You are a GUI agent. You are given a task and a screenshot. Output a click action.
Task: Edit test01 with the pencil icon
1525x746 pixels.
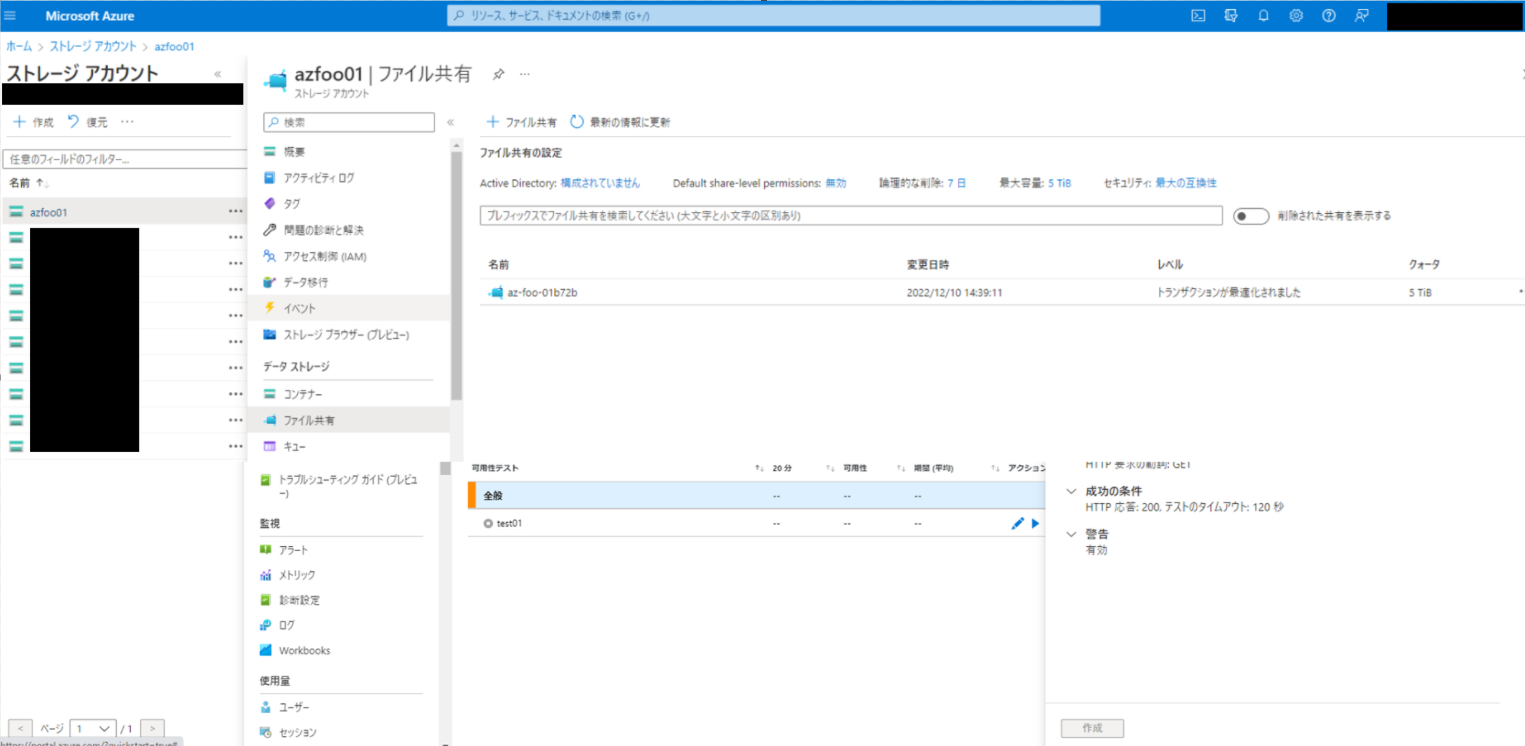pyautogui.click(x=1018, y=523)
